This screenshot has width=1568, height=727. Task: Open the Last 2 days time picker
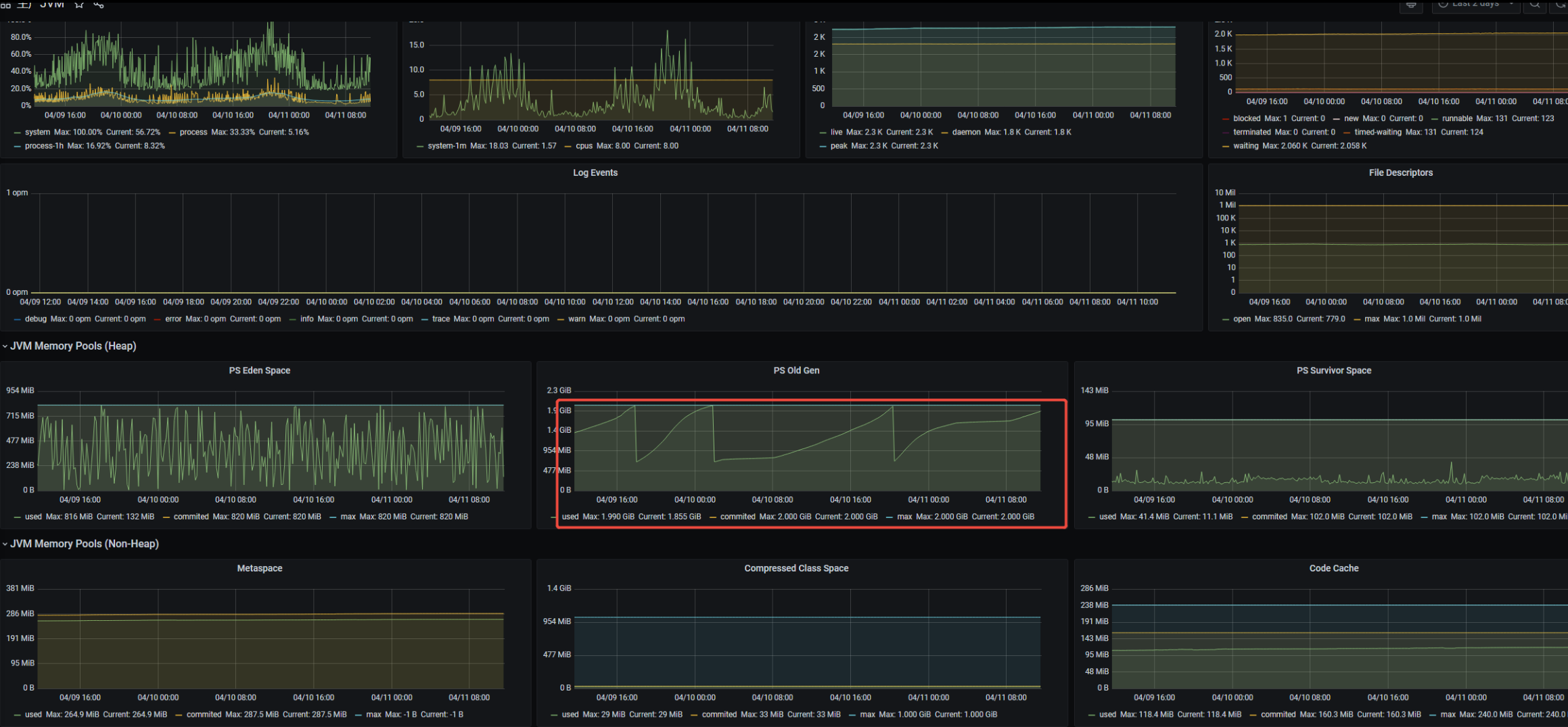1476,4
